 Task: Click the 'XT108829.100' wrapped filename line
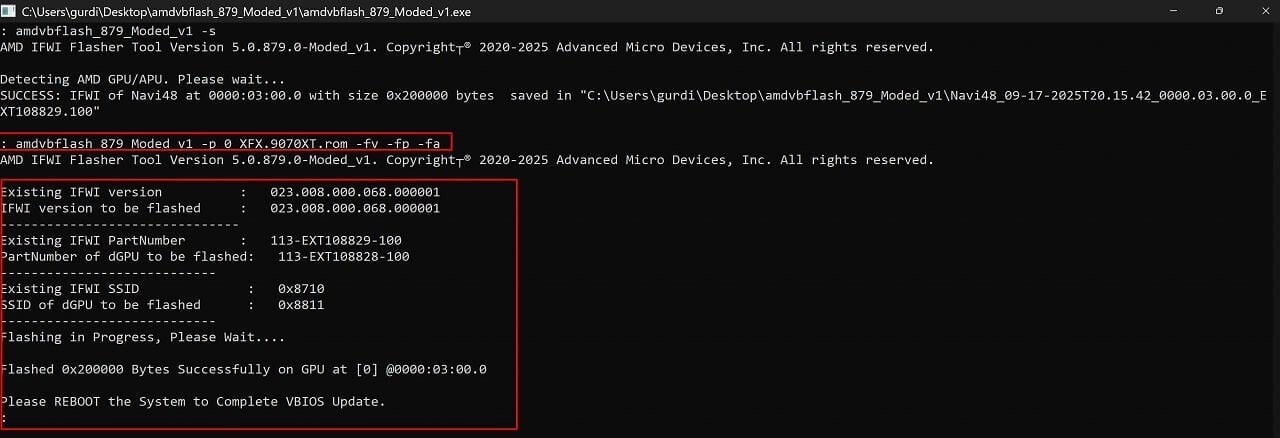(50, 111)
